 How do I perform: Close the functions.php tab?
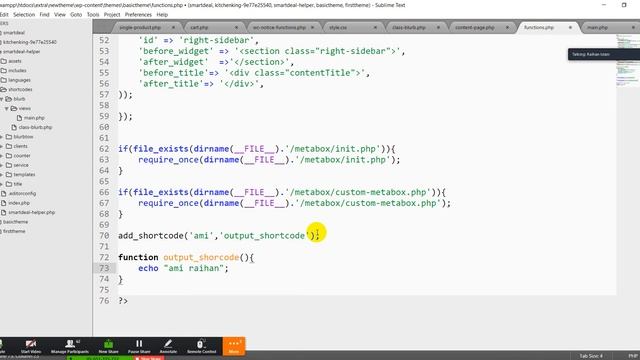(570, 27)
